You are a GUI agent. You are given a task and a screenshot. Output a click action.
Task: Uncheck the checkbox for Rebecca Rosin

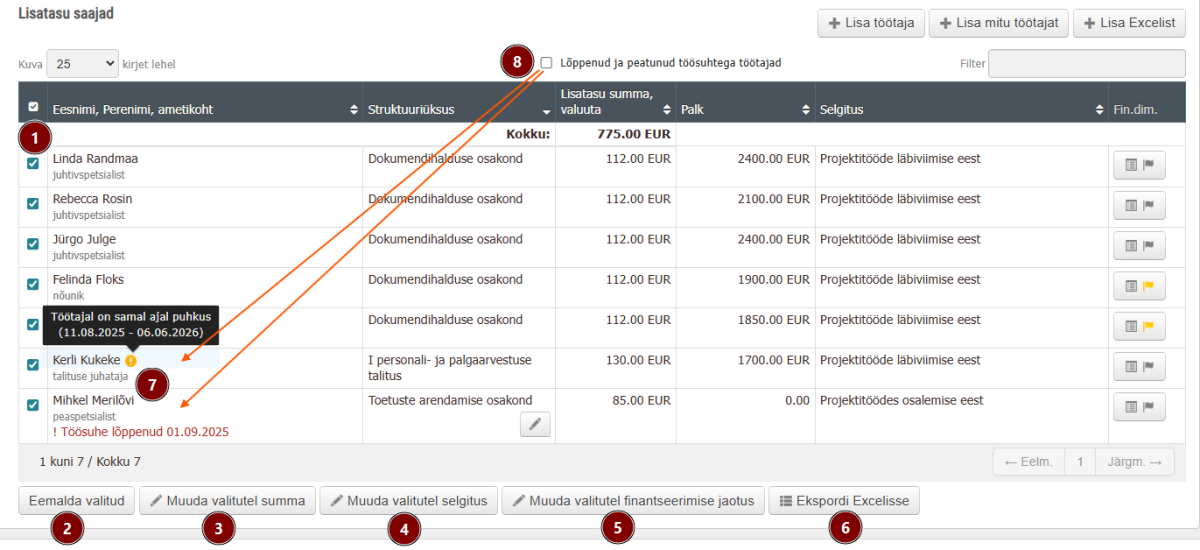(33, 203)
